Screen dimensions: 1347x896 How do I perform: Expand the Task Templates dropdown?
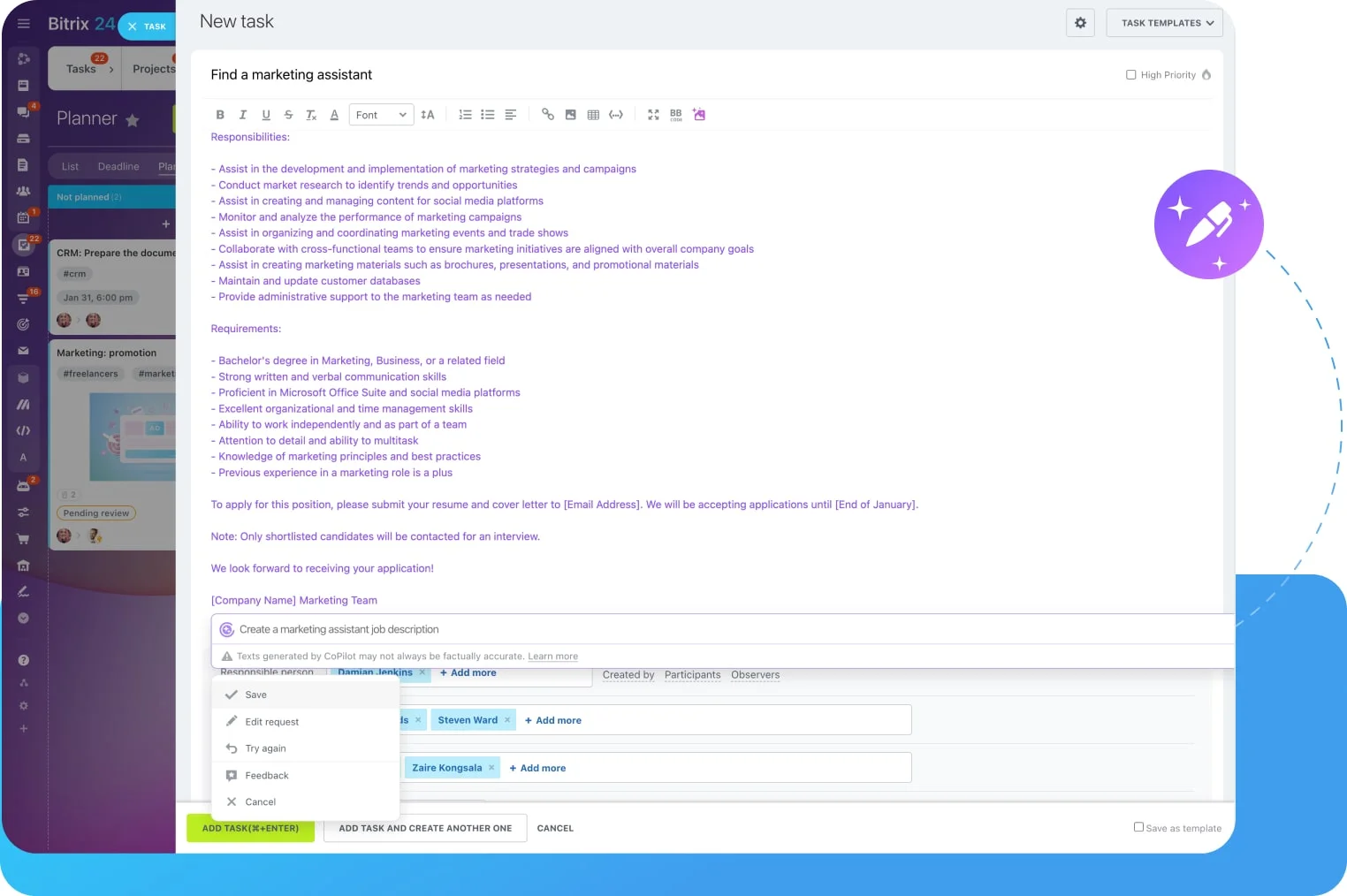(1164, 23)
